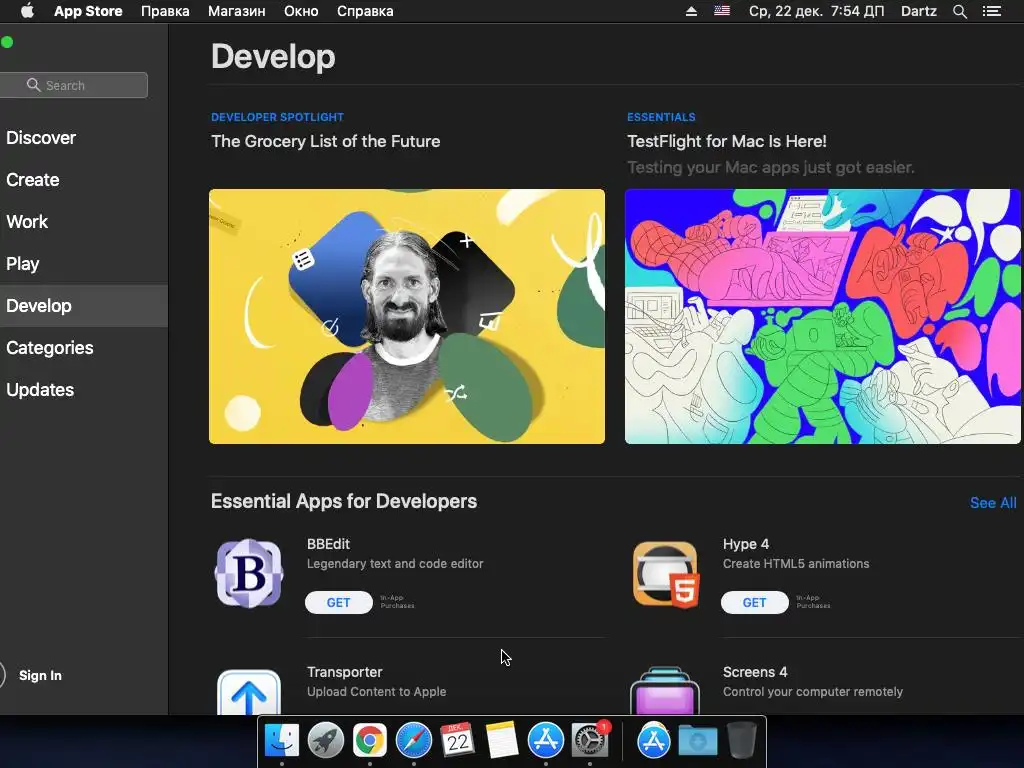This screenshot has height=768, width=1024.
Task: Open Finder from the Dock
Action: point(281,740)
